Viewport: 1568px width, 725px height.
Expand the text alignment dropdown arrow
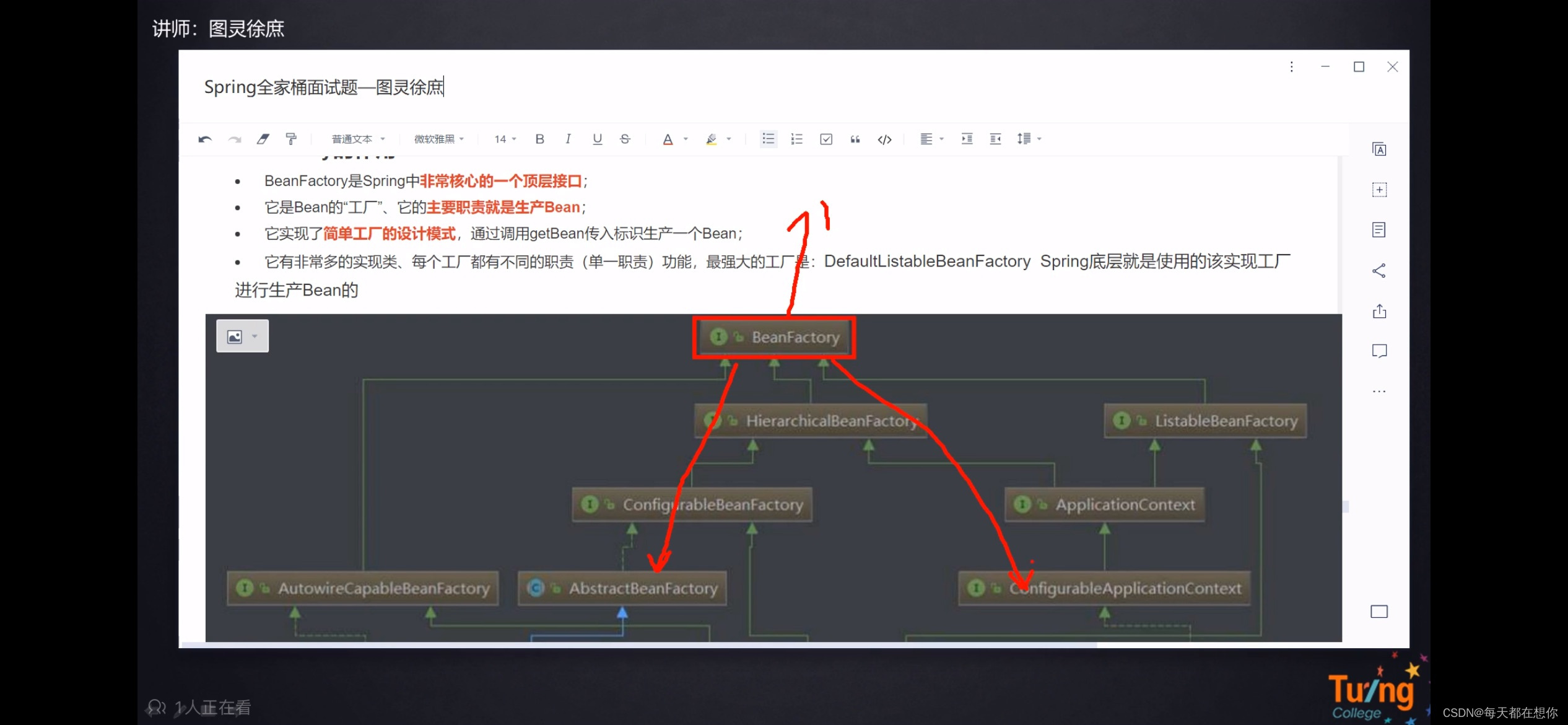pos(941,139)
